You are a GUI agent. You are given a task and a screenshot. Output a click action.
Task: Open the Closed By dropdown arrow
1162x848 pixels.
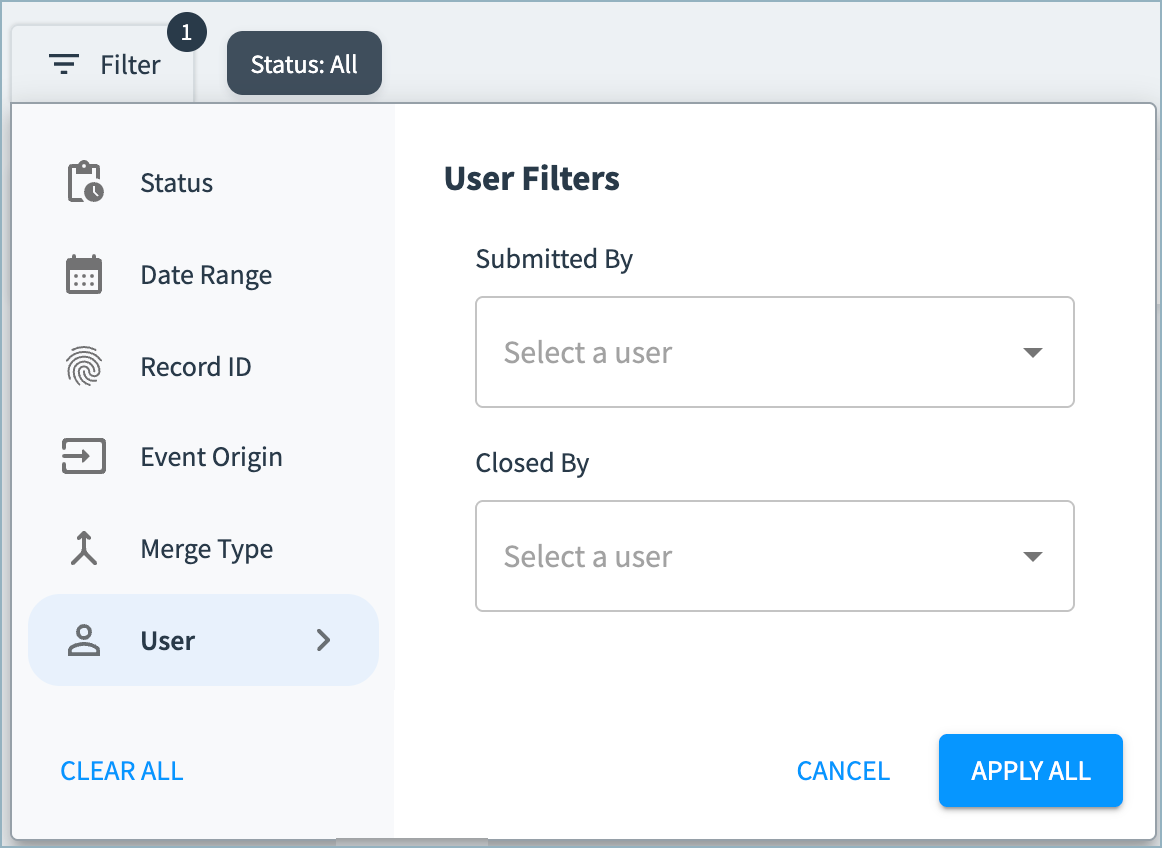tap(1033, 557)
